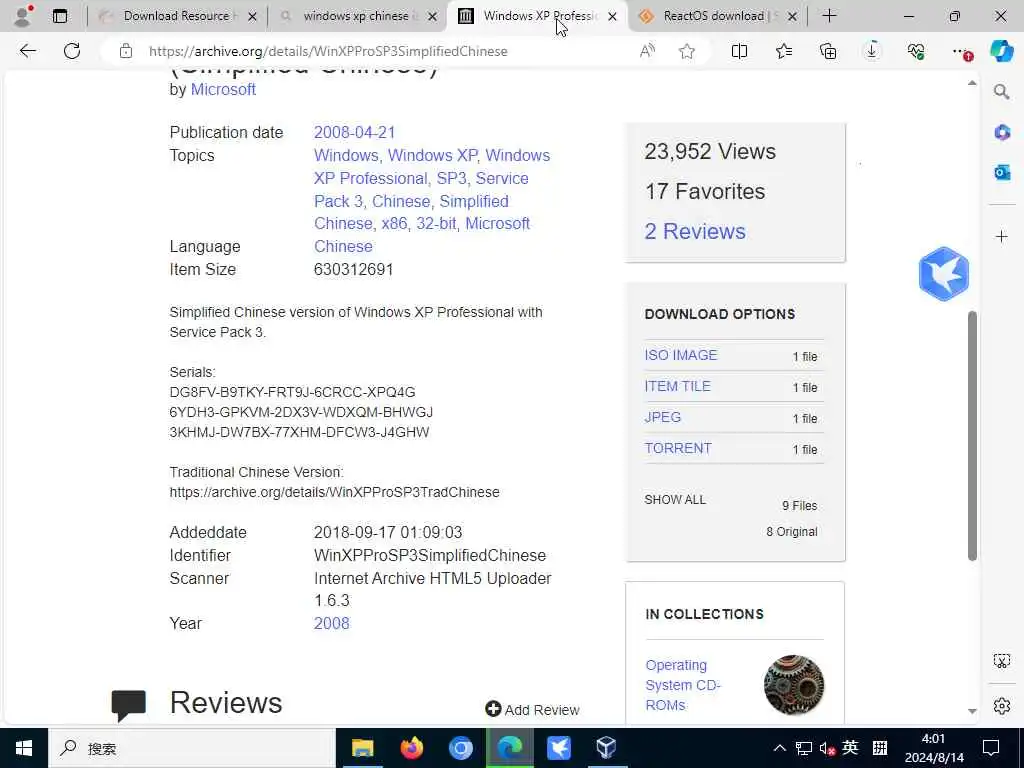
Task: Open the Microsoft author link
Action: point(223,89)
